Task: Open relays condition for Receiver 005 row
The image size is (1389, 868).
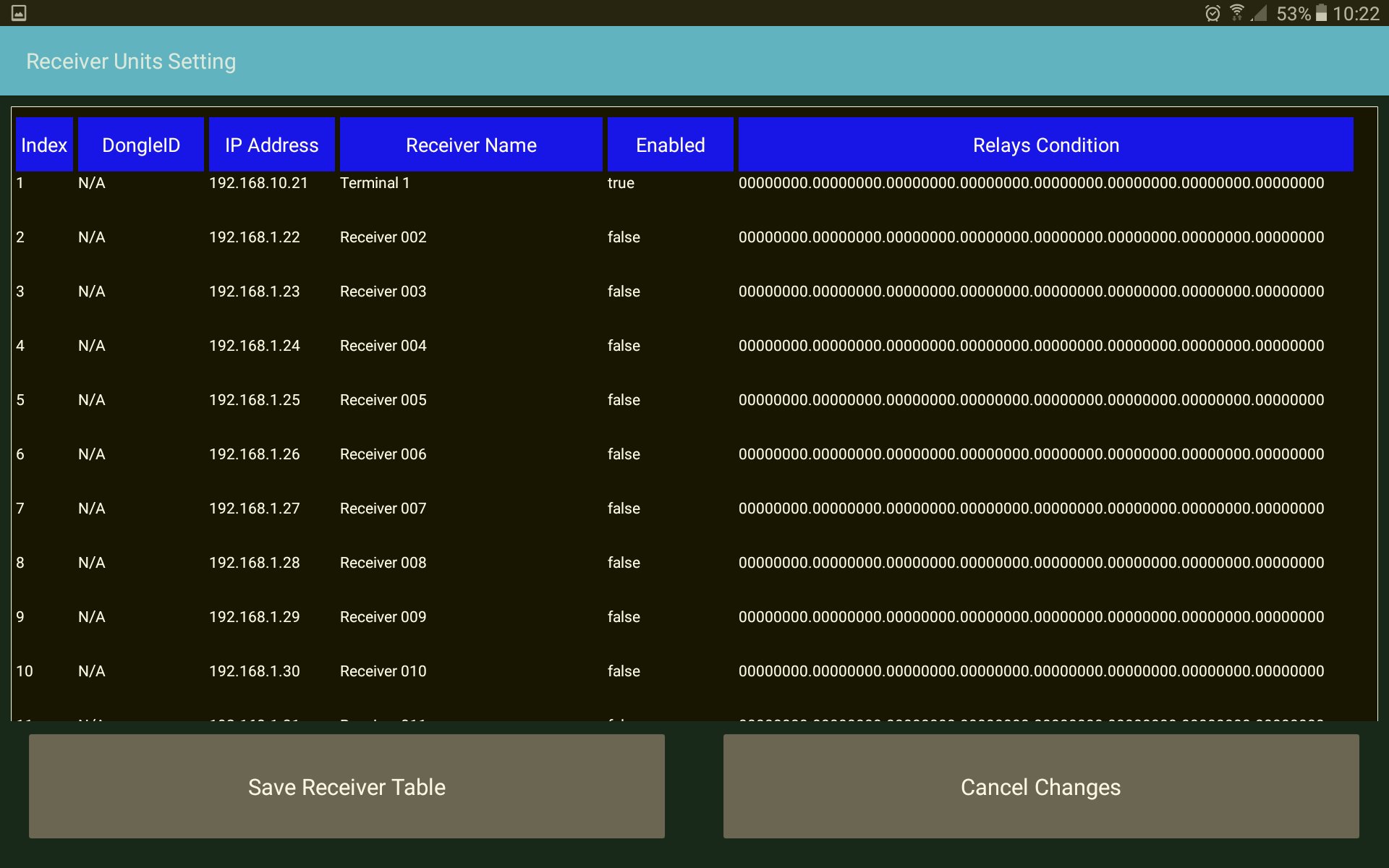Action: [x=1032, y=400]
